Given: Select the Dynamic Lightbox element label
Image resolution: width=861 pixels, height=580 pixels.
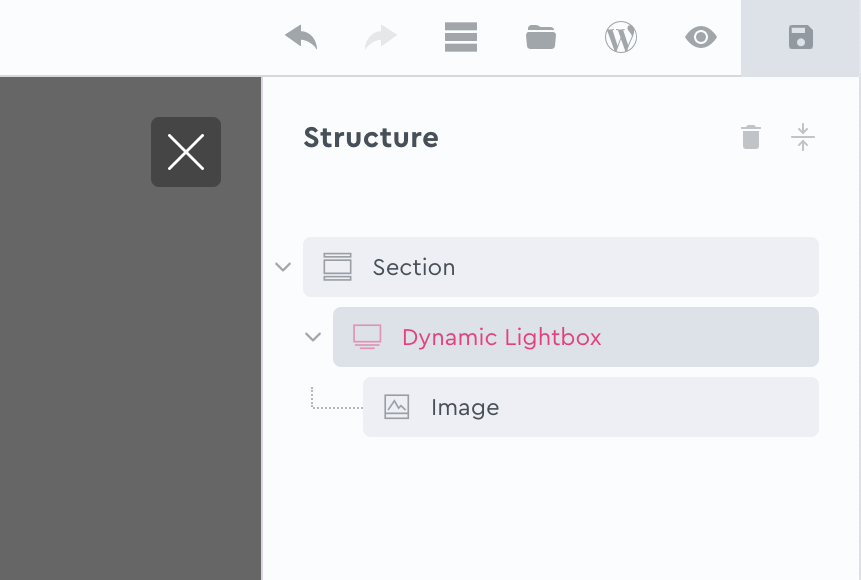Looking at the screenshot, I should click(502, 337).
